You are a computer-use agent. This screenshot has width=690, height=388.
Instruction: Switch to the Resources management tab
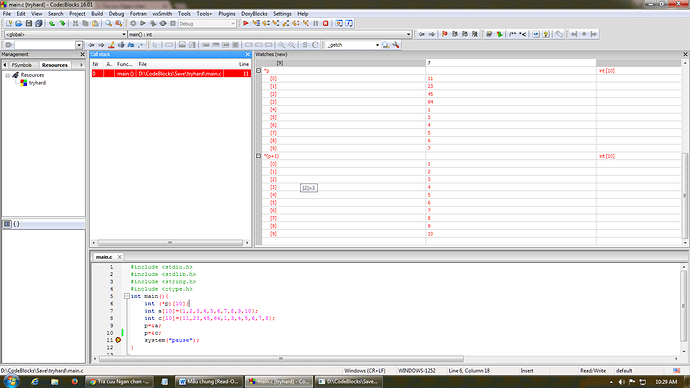tap(55, 65)
